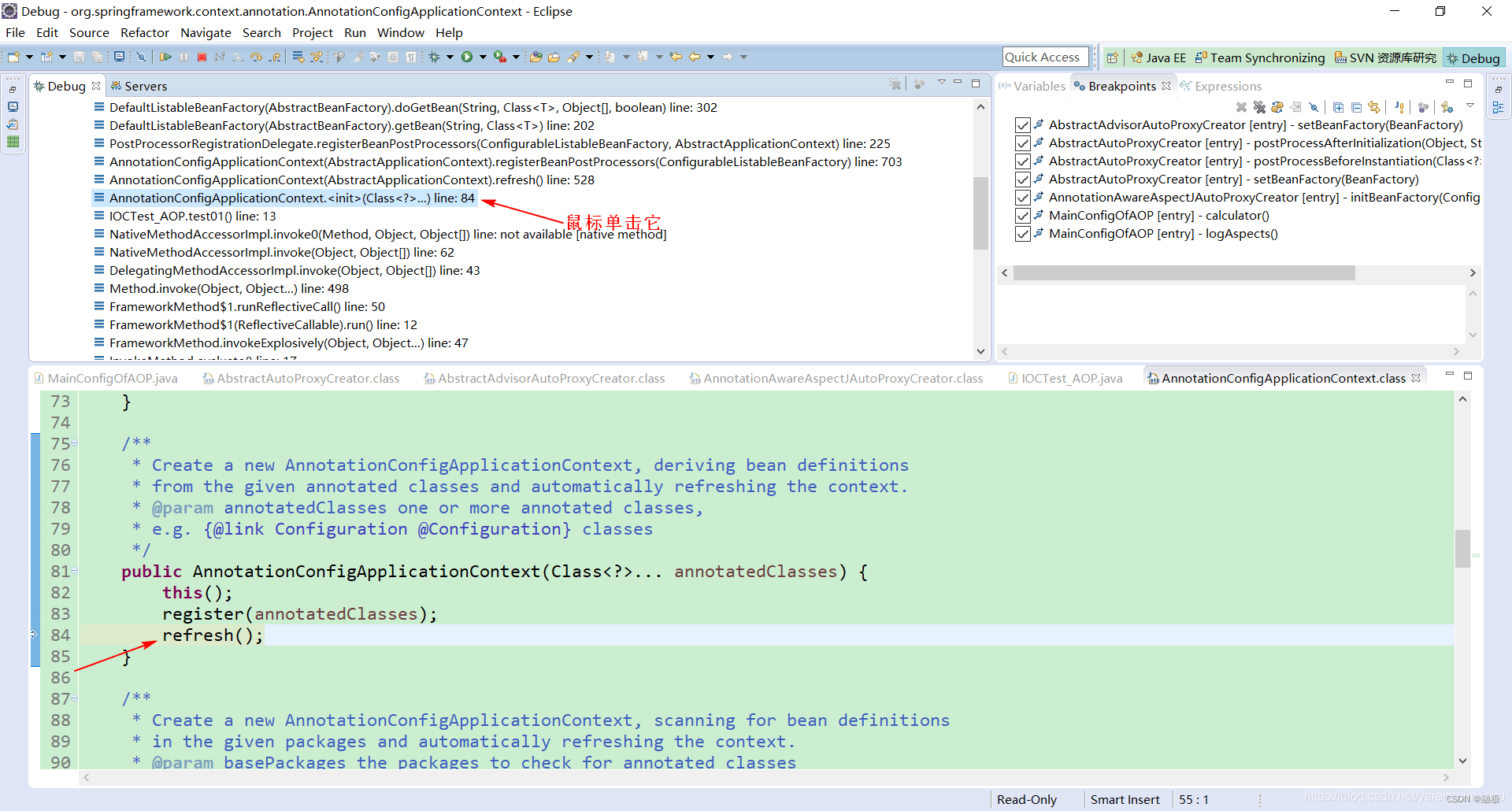
Task: Click the Disconnect icon in main toolbar
Action: 220,57
